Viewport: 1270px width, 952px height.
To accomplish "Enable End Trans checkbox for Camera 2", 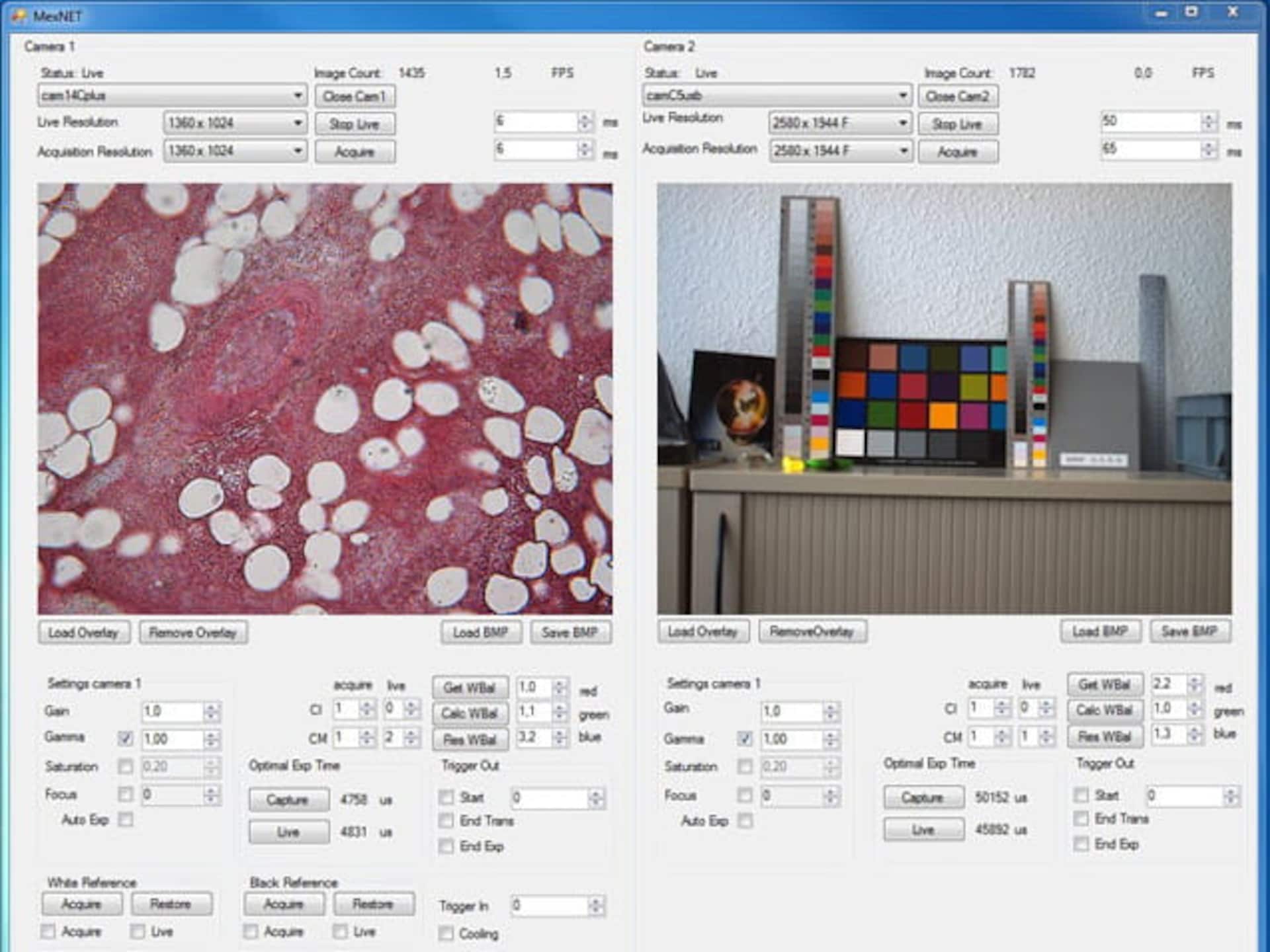I will (x=1081, y=819).
